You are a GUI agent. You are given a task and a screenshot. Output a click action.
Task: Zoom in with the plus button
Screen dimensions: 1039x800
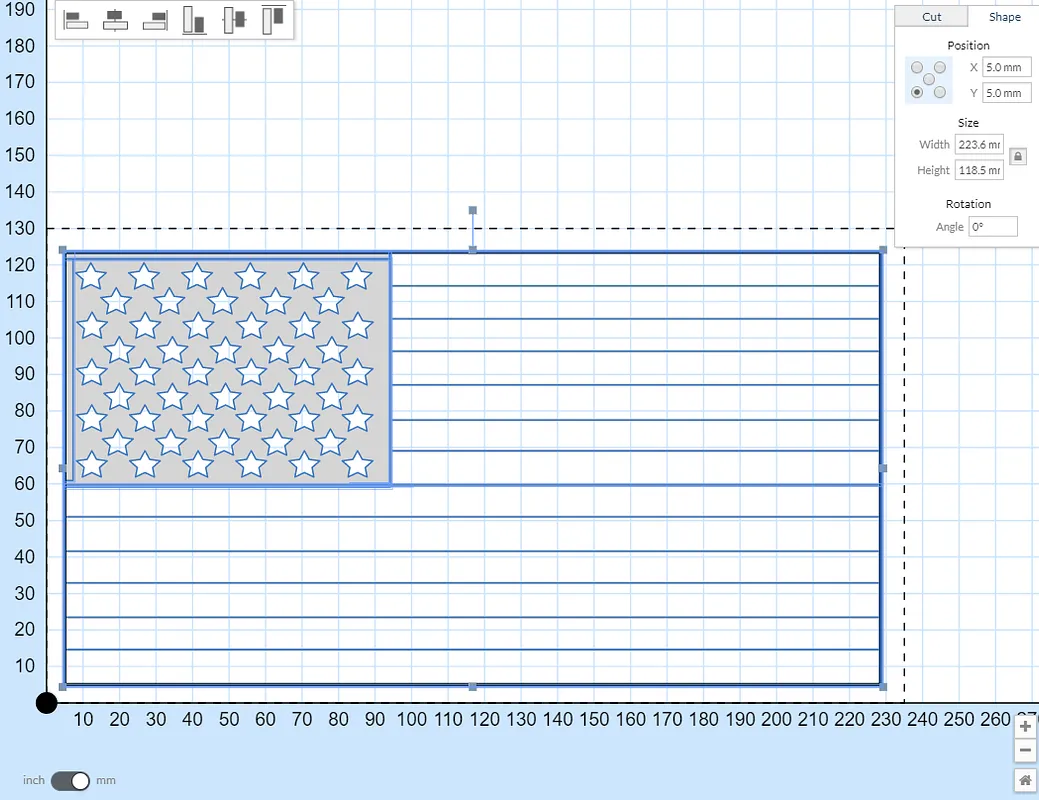(x=1025, y=726)
